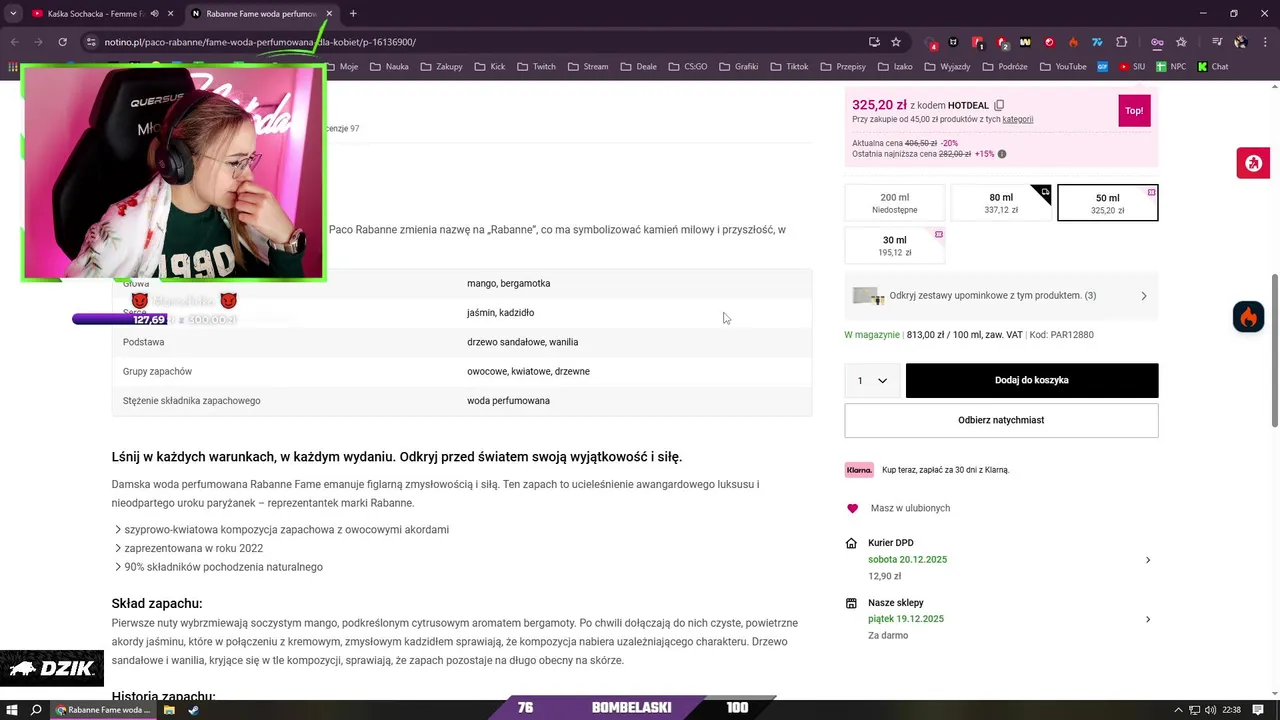The image size is (1280, 720).
Task: Open the lowest price info tooltip
Action: pyautogui.click(x=1002, y=154)
